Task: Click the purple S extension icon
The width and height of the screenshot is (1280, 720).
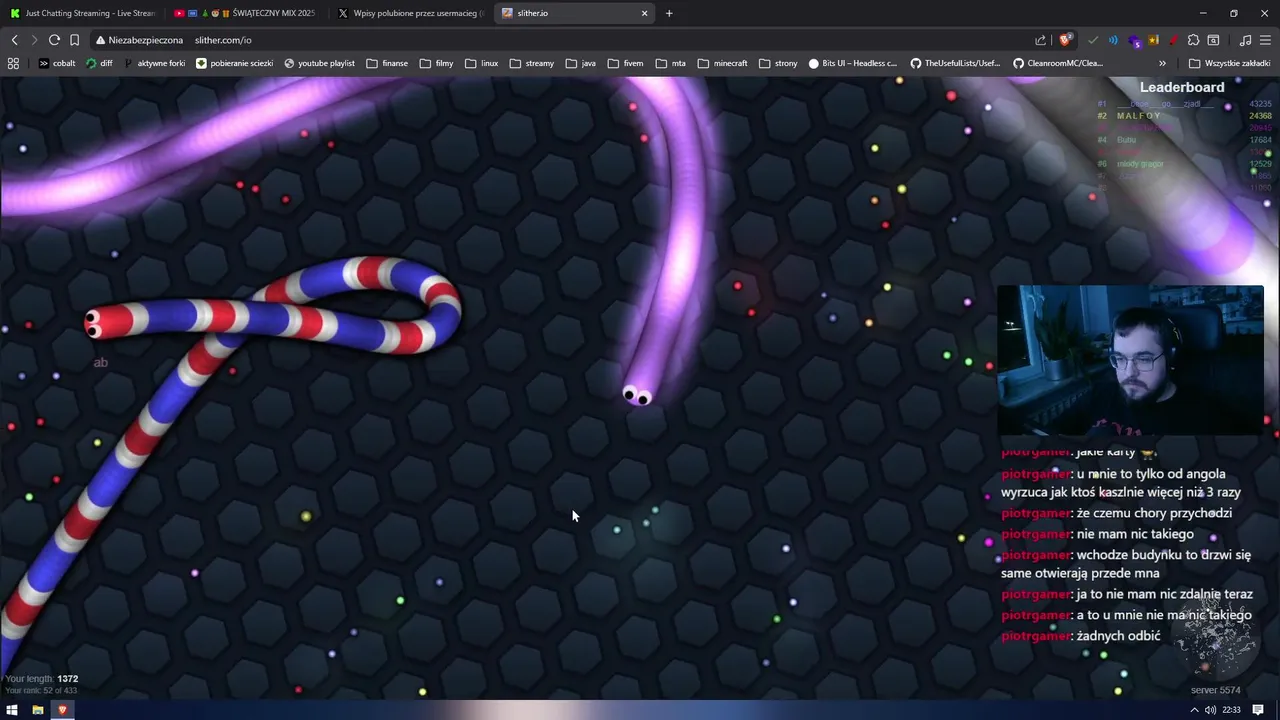Action: click(x=1134, y=41)
